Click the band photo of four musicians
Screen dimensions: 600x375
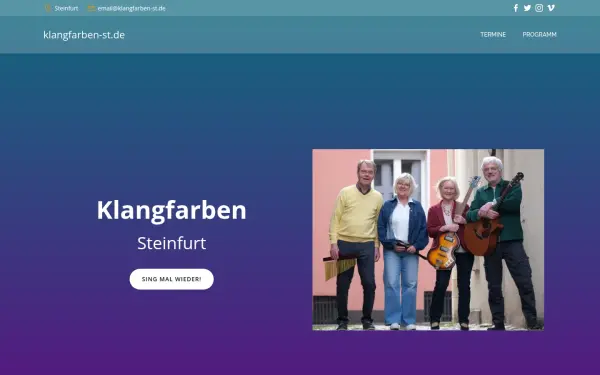coord(428,240)
